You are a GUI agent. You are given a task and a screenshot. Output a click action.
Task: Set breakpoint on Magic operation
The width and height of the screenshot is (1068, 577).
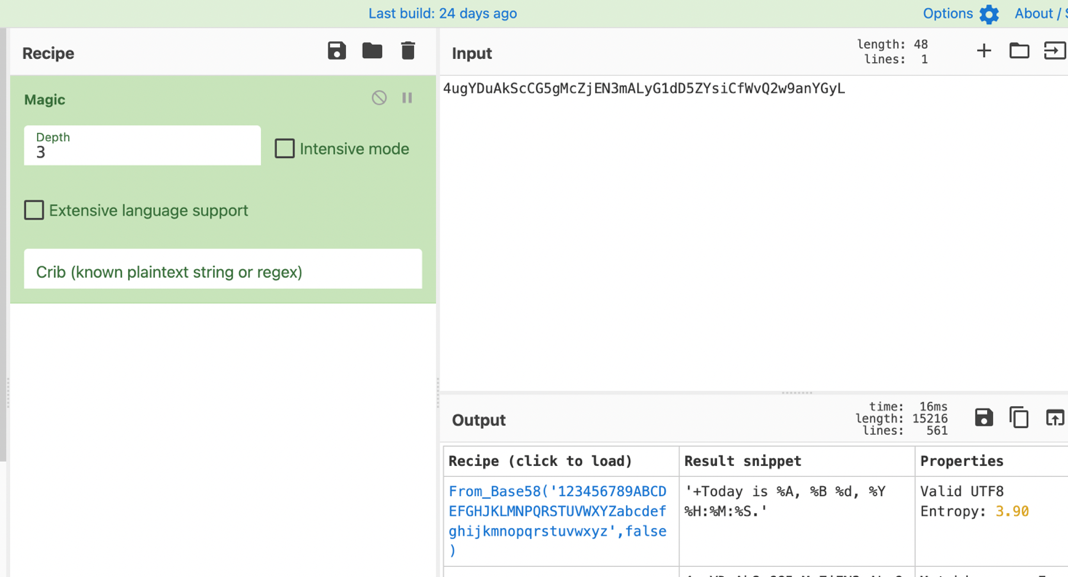(407, 98)
